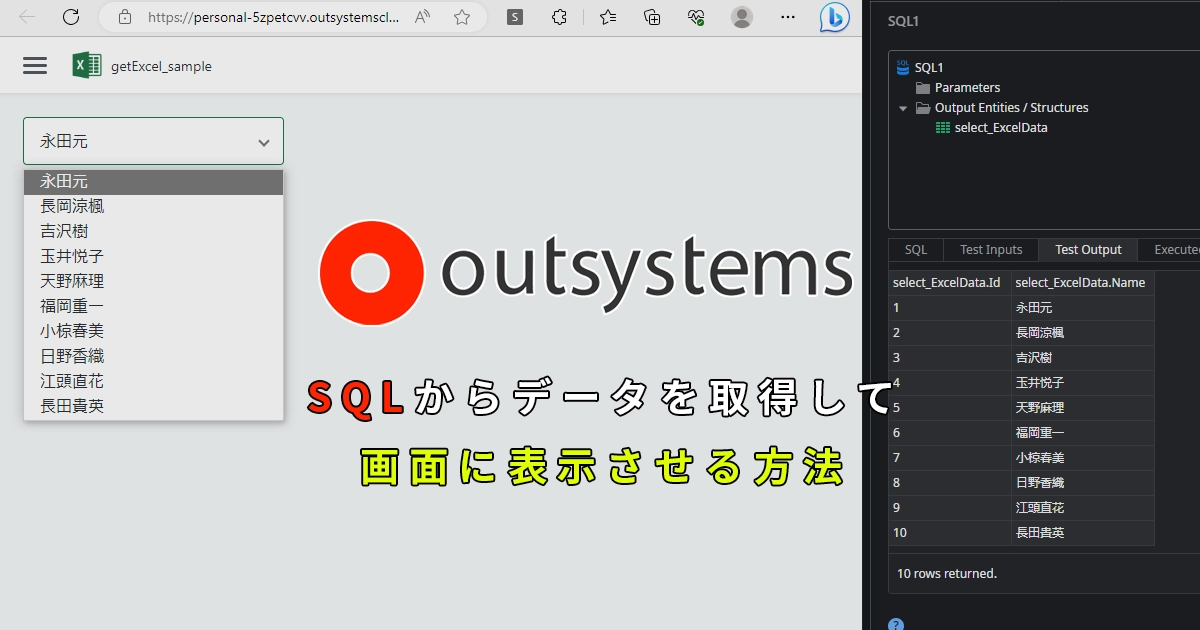This screenshot has height=630, width=1200.
Task: Select the Parameters tree item label
Action: [967, 88]
